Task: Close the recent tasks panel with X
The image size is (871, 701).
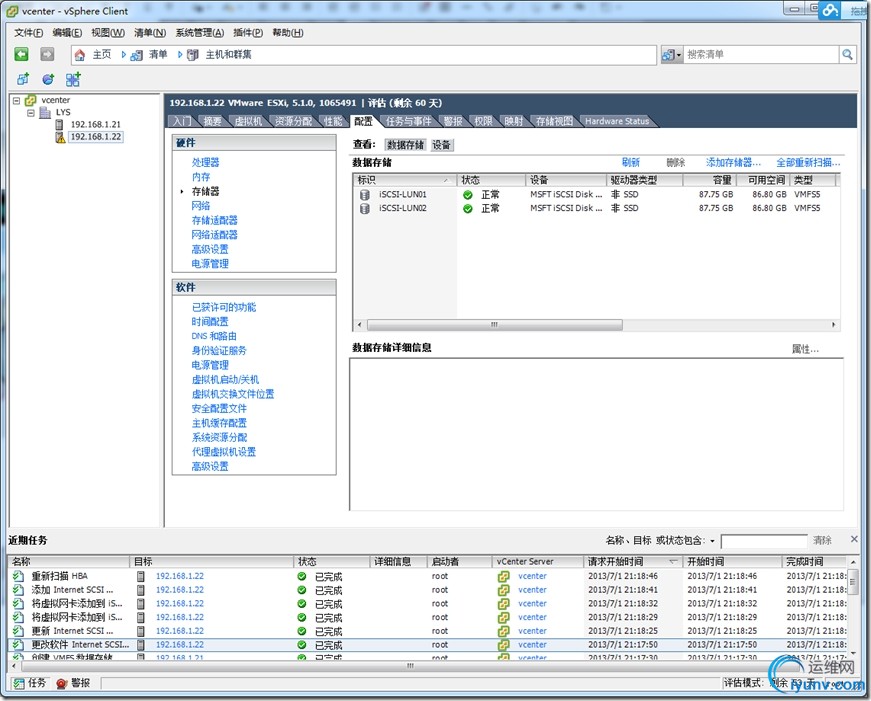Action: click(x=854, y=539)
